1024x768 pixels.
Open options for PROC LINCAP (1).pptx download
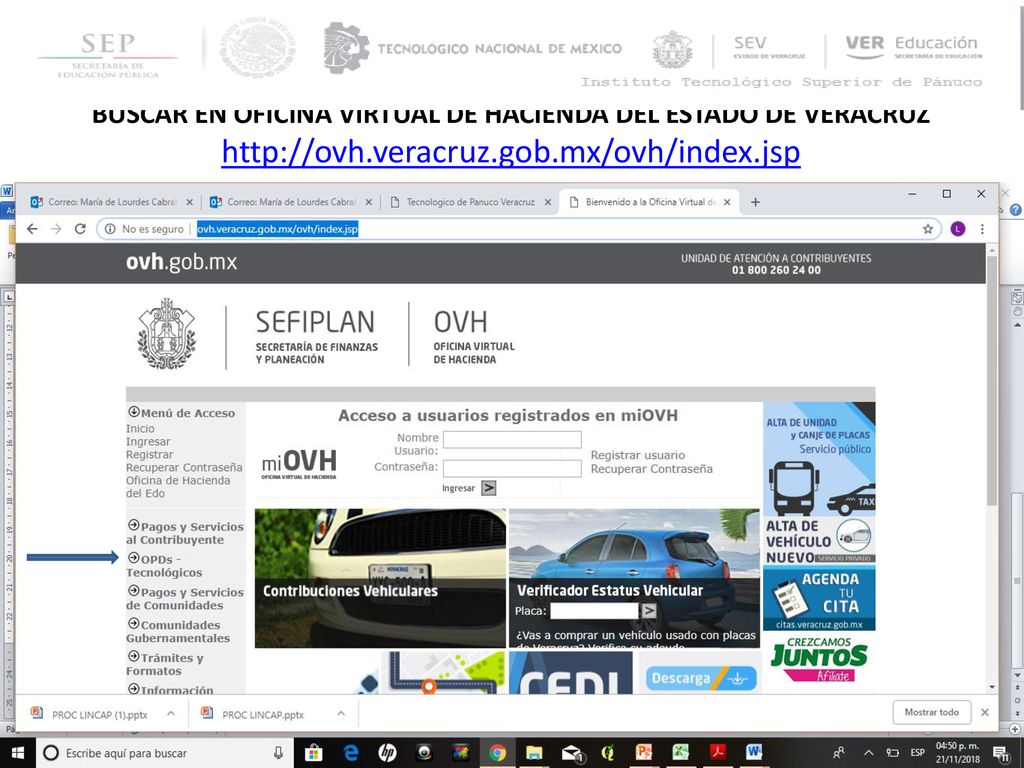(170, 714)
